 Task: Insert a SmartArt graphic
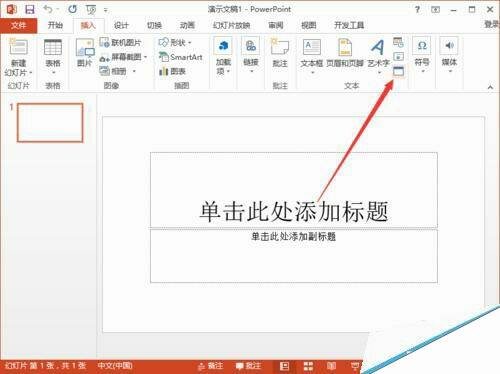(x=181, y=57)
